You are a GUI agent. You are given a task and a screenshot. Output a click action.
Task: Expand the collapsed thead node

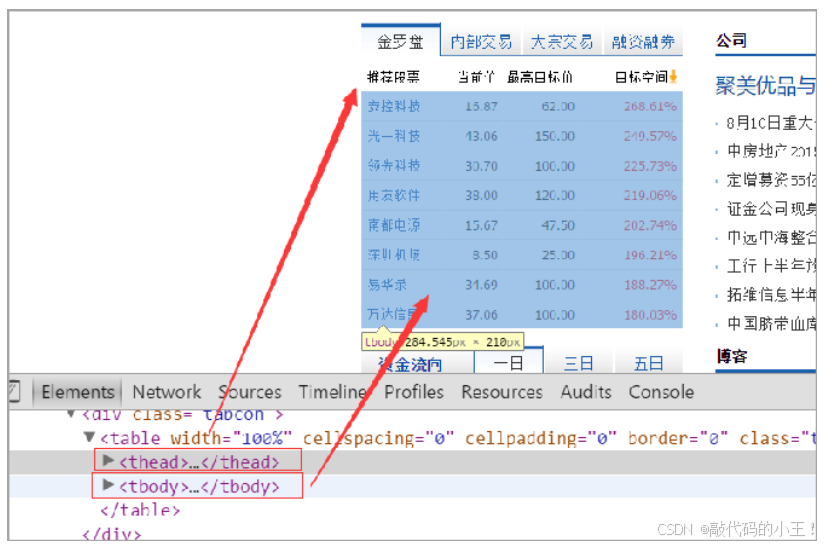pyautogui.click(x=108, y=461)
